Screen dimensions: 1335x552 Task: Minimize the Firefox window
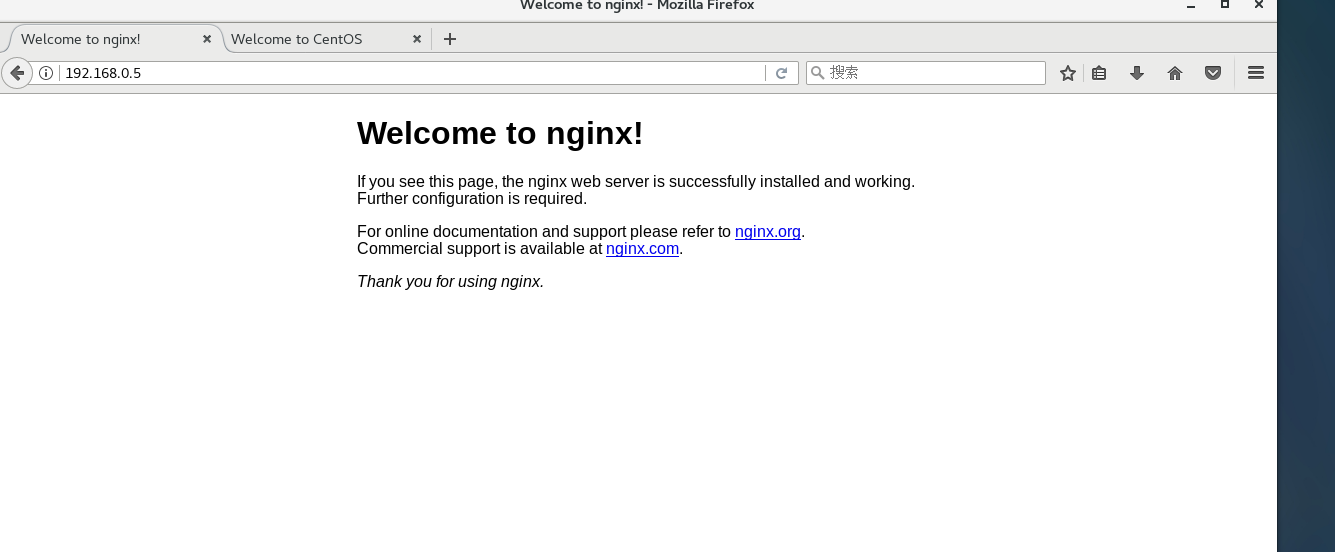pos(1189,5)
